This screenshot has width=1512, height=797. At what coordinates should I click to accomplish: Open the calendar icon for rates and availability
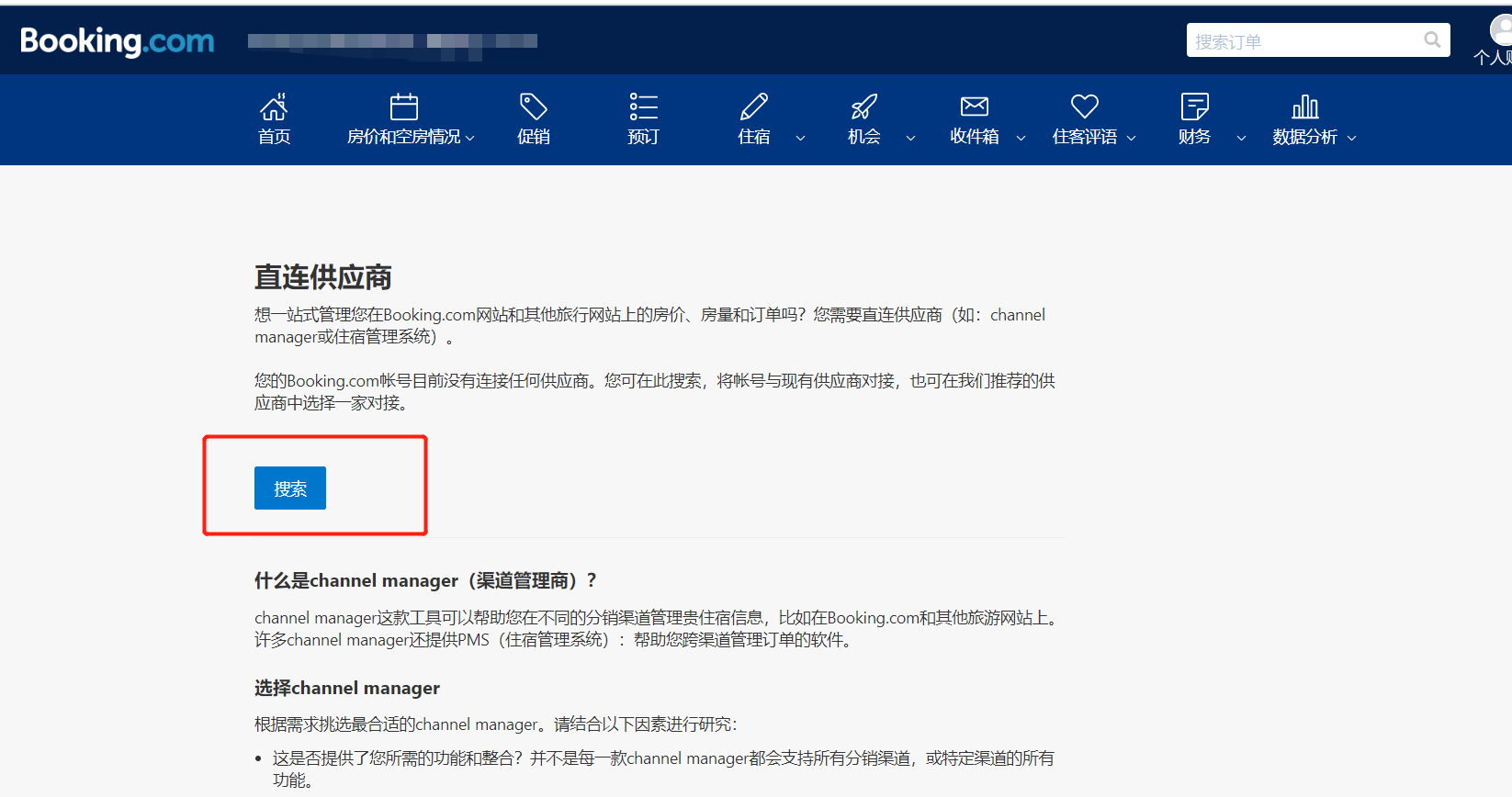point(404,107)
